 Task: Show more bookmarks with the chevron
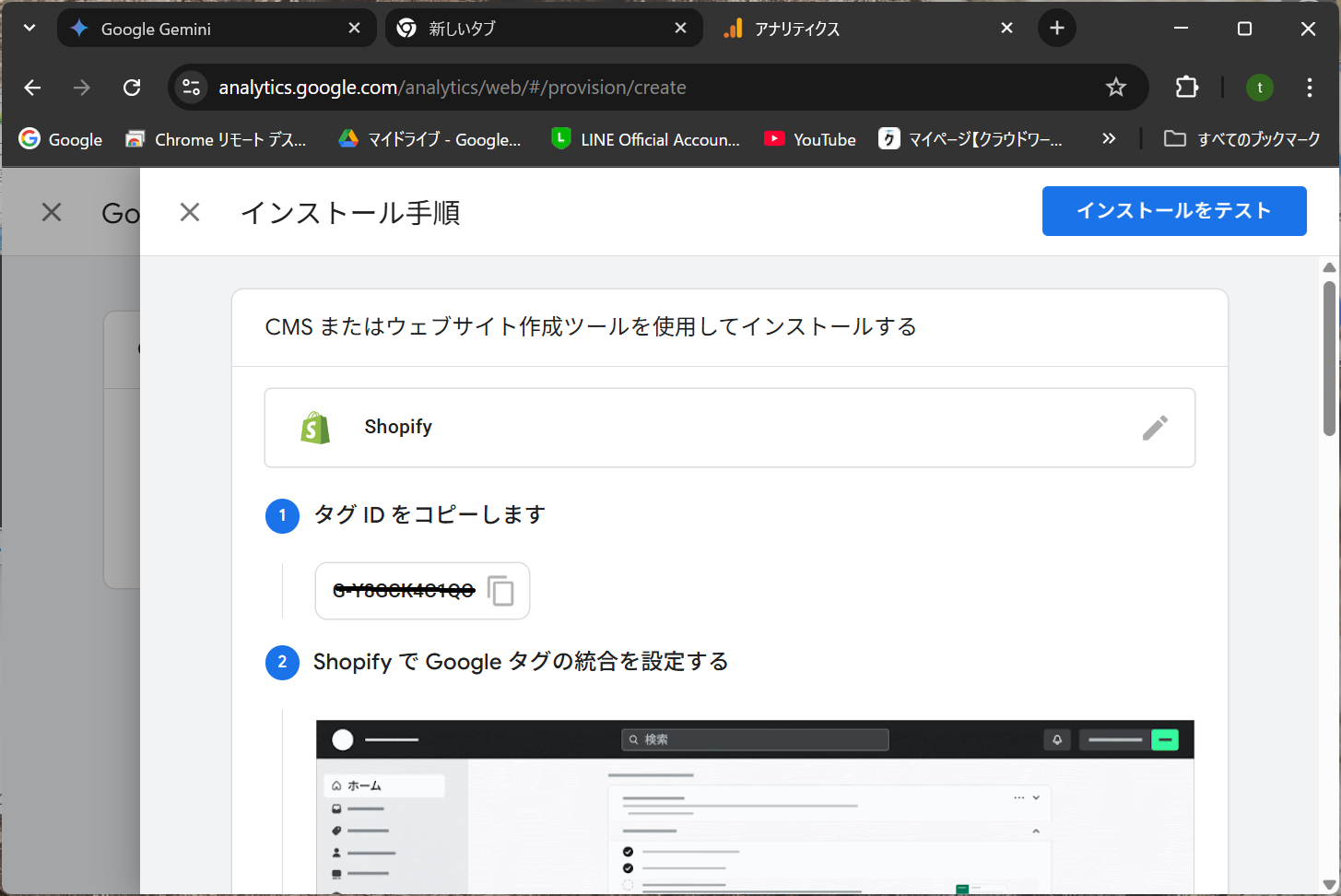(1109, 139)
